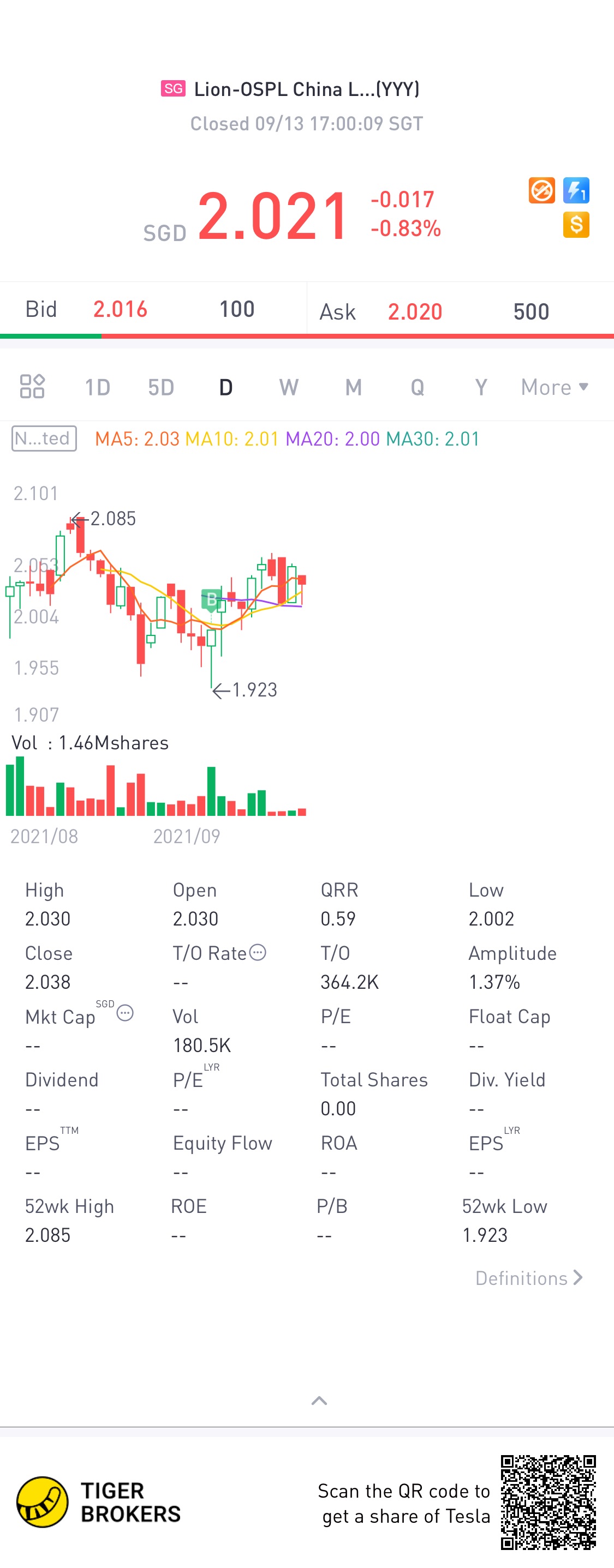The height and width of the screenshot is (1568, 614).
Task: Open Definitions with its arrow
Action: (529, 1278)
